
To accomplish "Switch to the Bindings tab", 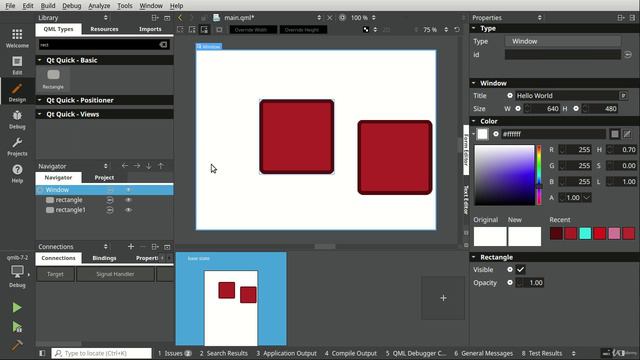I will point(104,258).
